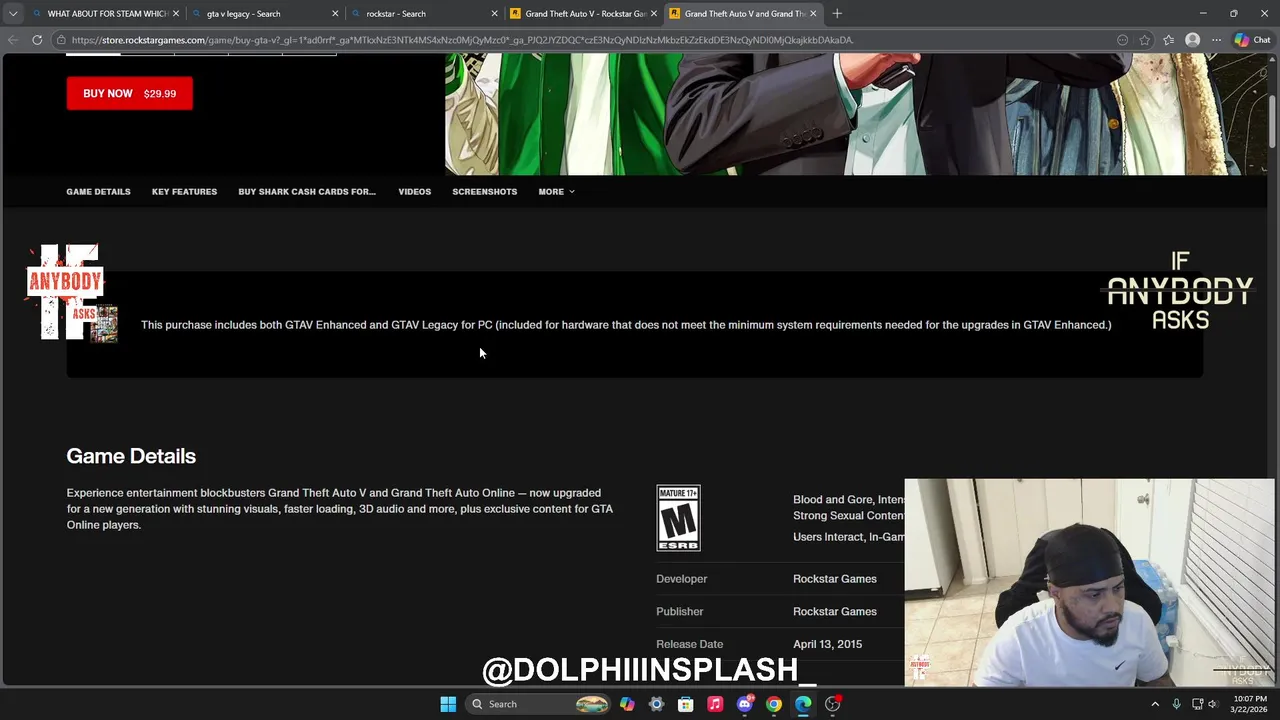This screenshot has height=720, width=1280.
Task: Open Buy Shark Cash Cards For... link
Action: click(x=307, y=191)
